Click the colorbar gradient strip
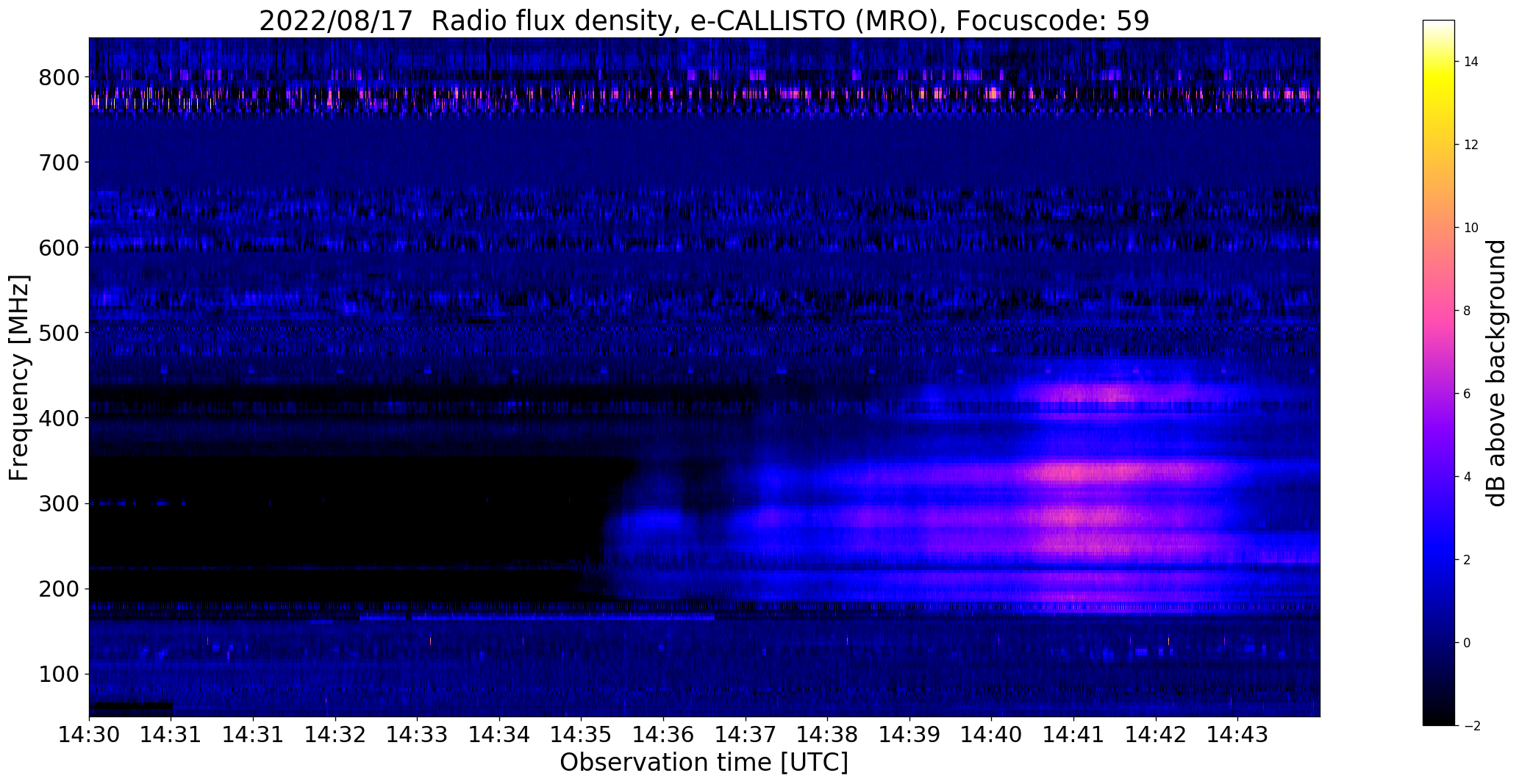Image resolution: width=1519 pixels, height=784 pixels. click(1439, 373)
